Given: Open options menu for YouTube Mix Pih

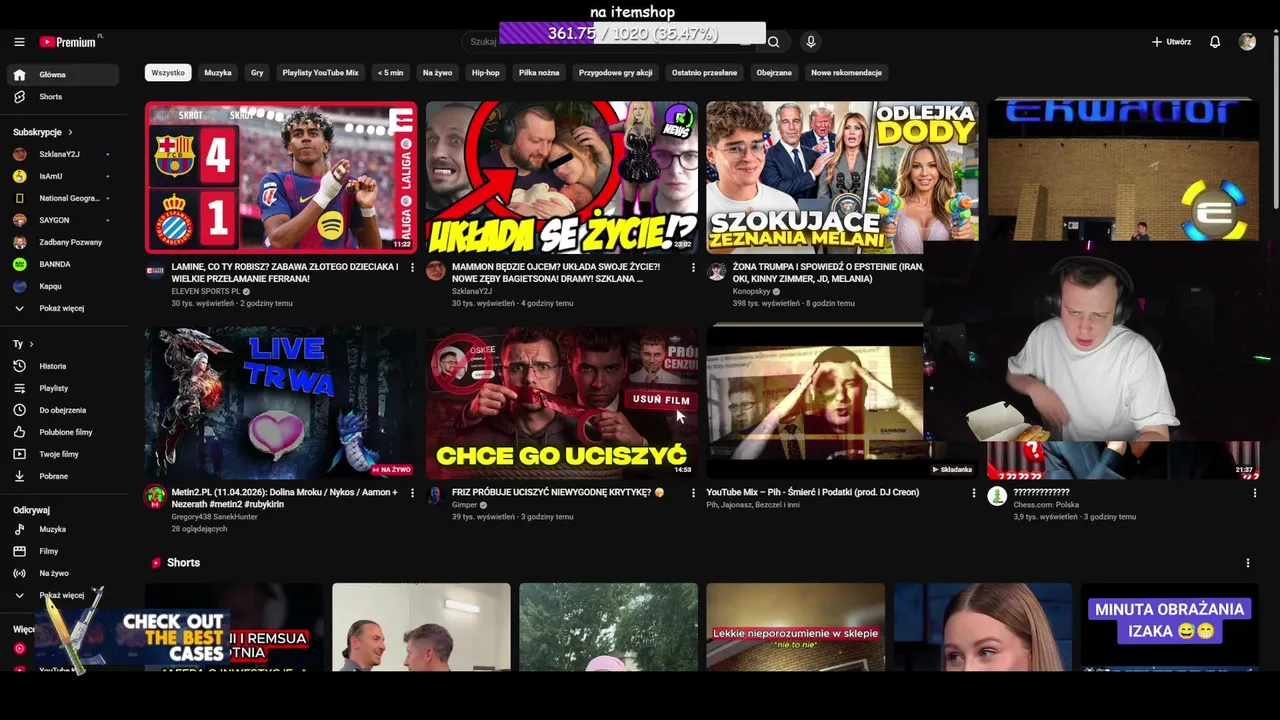Looking at the screenshot, I should (974, 493).
